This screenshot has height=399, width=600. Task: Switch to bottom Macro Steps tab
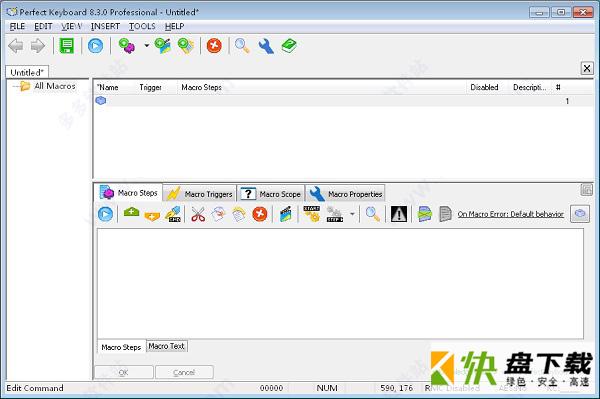click(x=121, y=347)
